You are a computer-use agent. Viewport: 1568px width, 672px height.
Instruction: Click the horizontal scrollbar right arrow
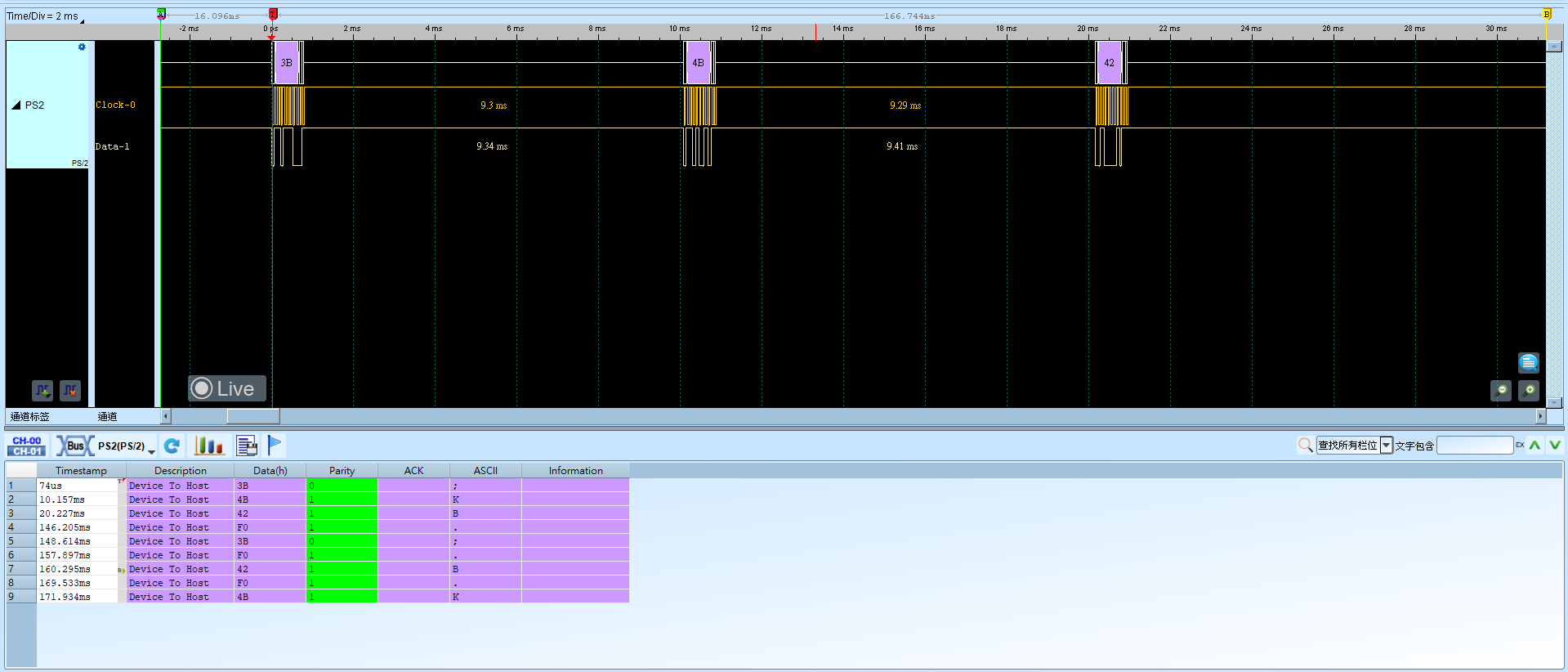1541,416
